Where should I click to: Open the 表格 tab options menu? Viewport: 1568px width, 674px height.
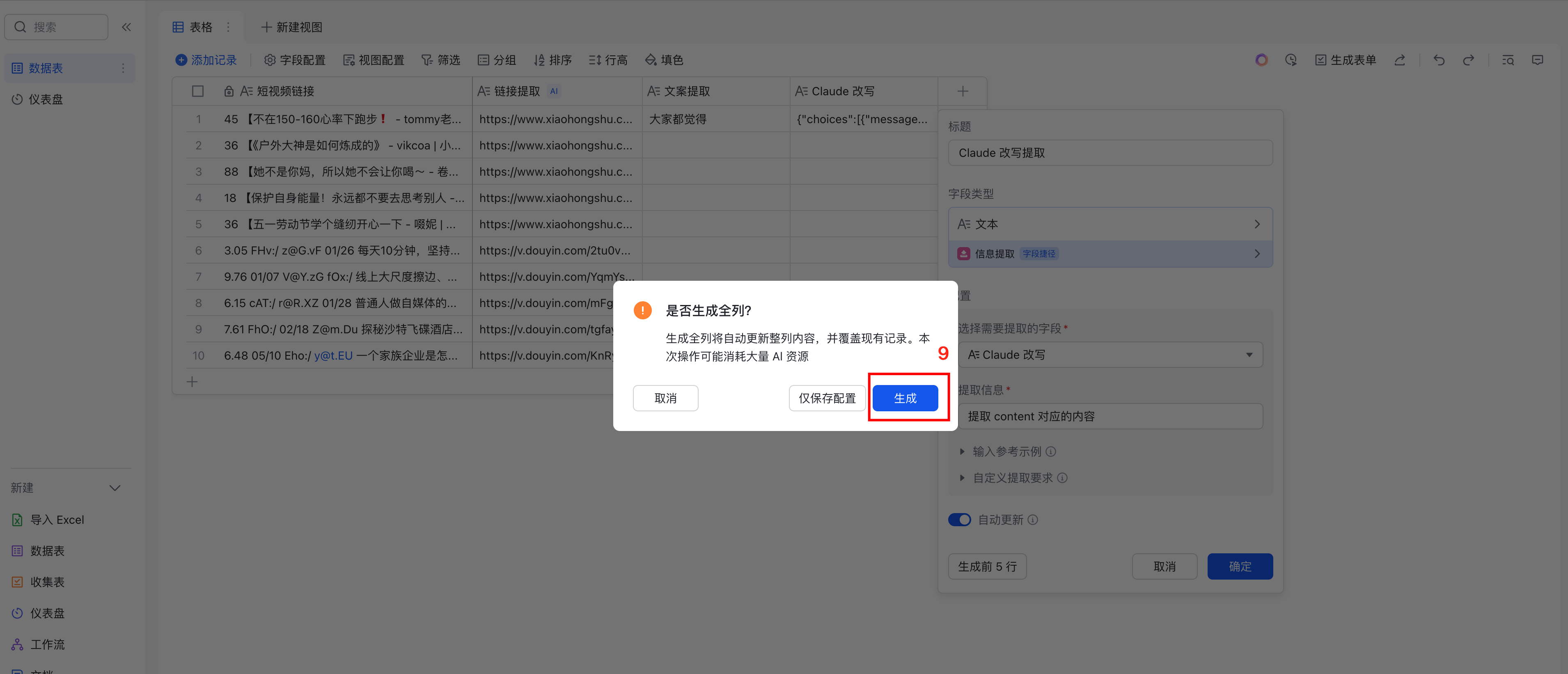(x=228, y=28)
